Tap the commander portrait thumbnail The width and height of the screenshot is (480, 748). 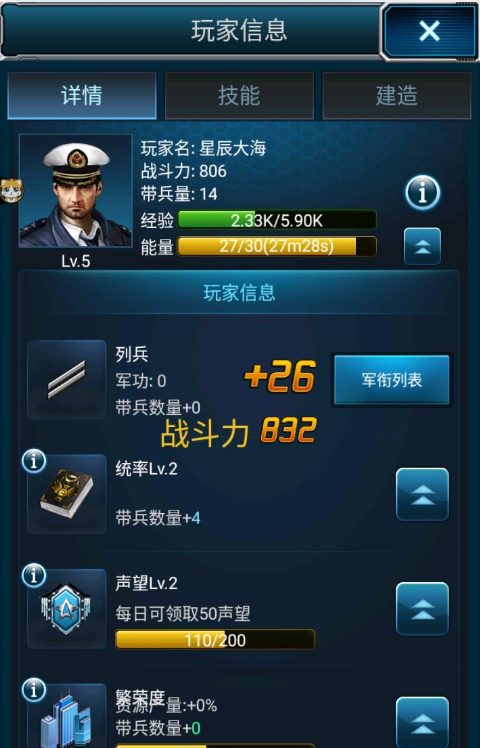pyautogui.click(x=75, y=191)
